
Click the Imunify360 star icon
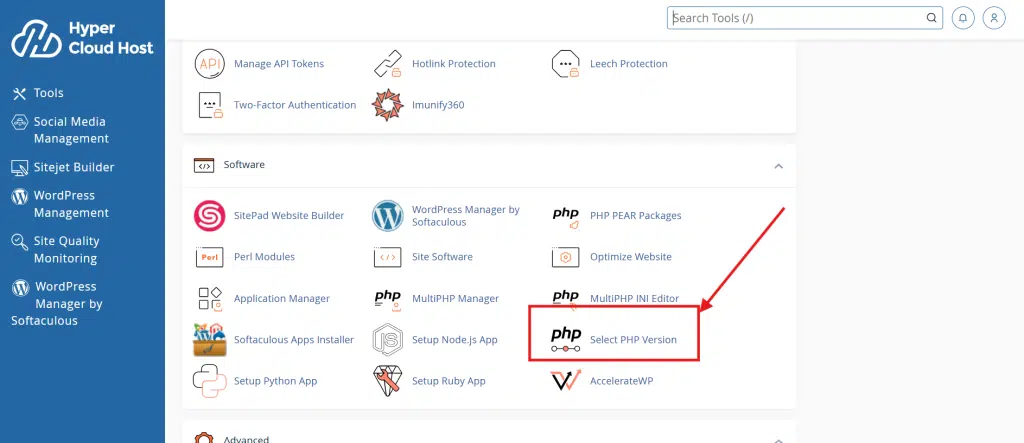[x=388, y=105]
